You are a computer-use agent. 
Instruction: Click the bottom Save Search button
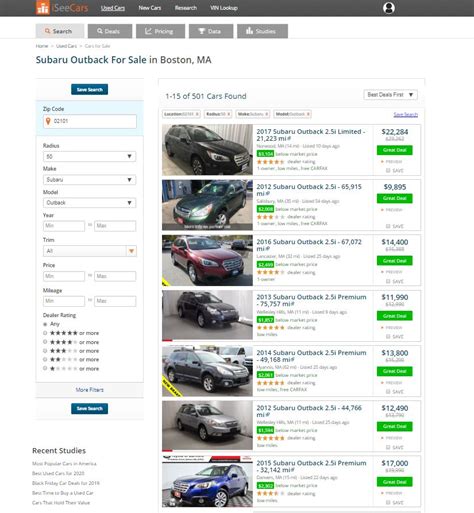pyautogui.click(x=89, y=408)
